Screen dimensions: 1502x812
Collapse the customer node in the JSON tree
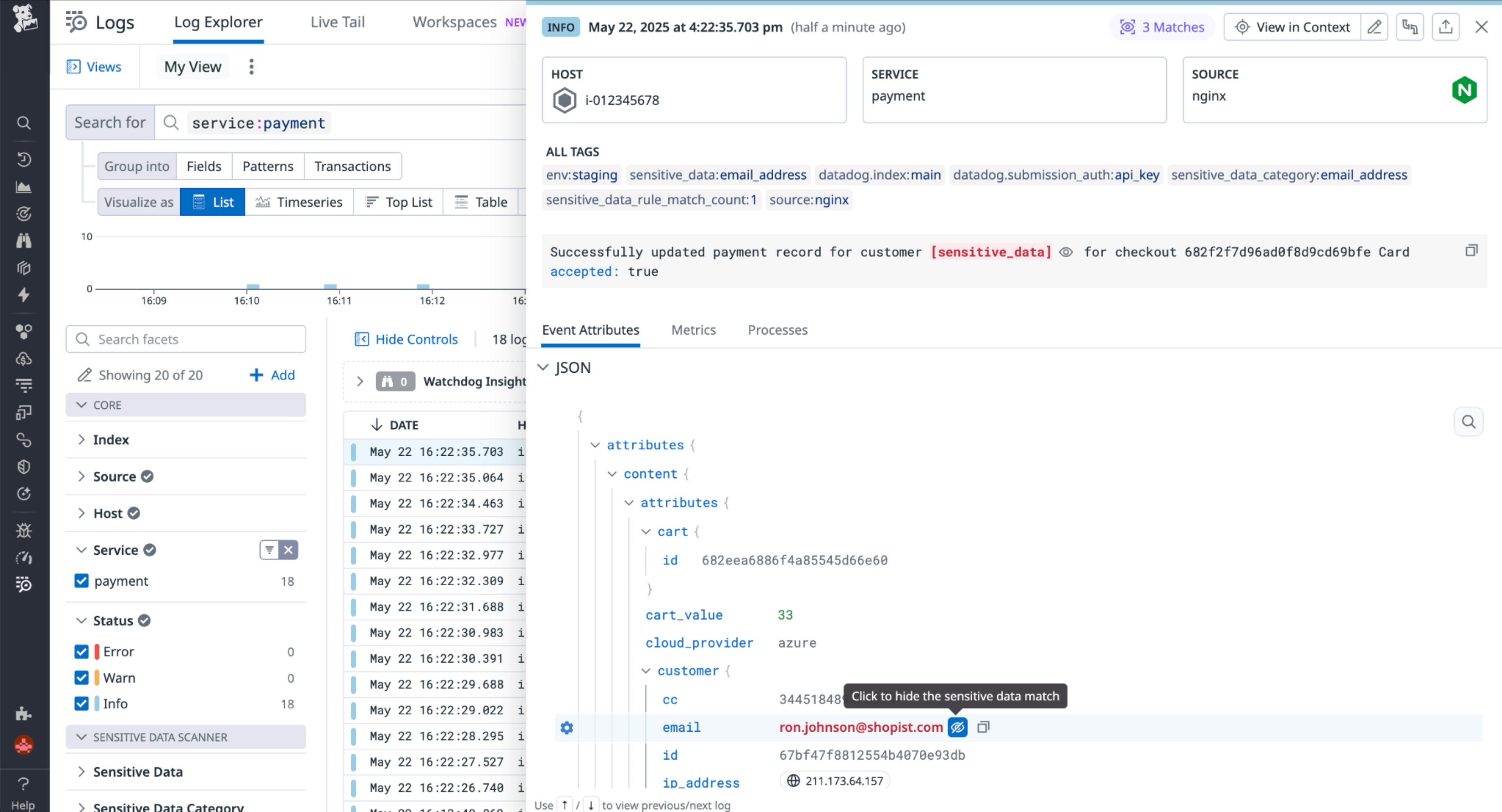click(646, 670)
